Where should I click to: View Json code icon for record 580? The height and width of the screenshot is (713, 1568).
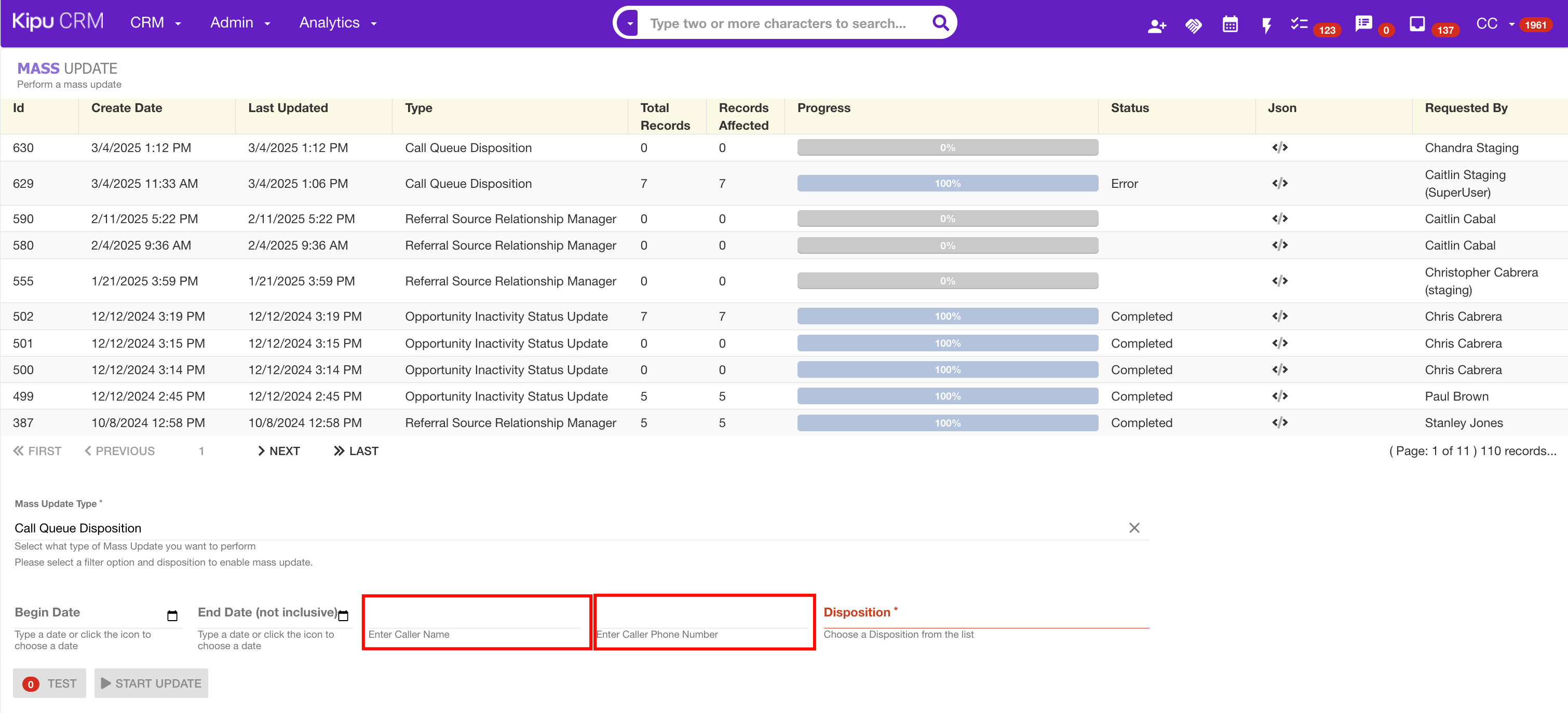tap(1279, 245)
